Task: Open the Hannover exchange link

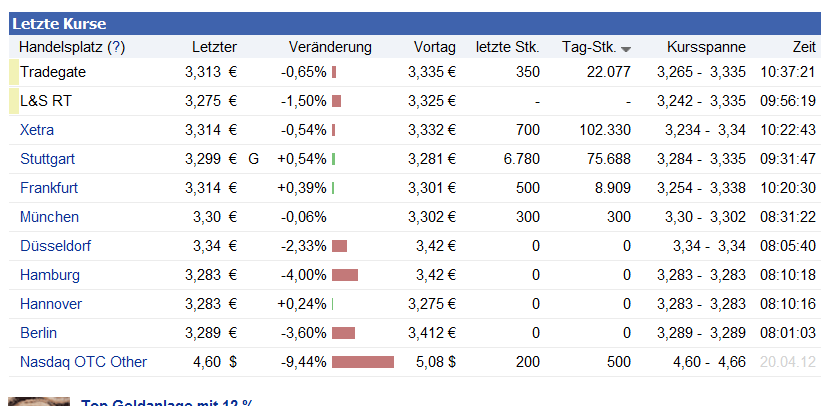Action: click(51, 304)
